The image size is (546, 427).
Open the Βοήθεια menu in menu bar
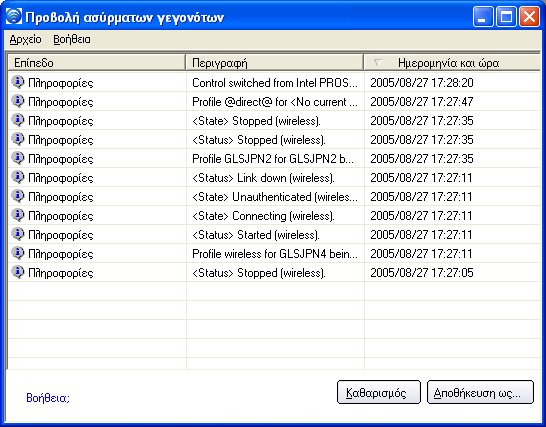(72, 39)
